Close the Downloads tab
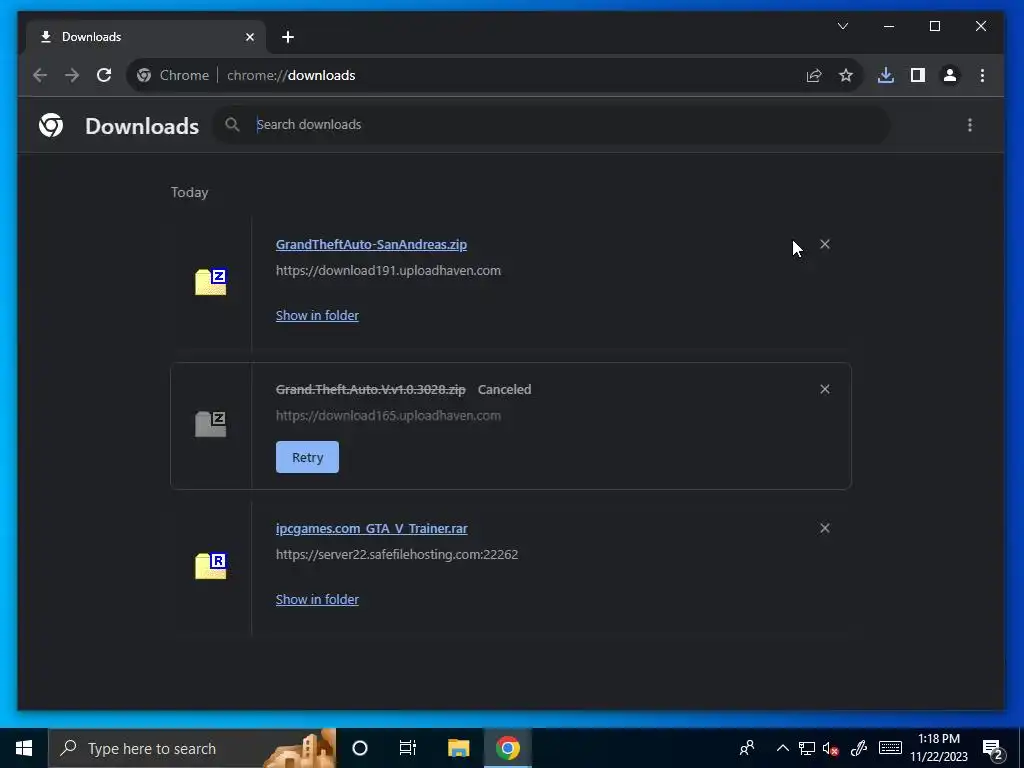This screenshot has height=768, width=1024. pyautogui.click(x=249, y=37)
